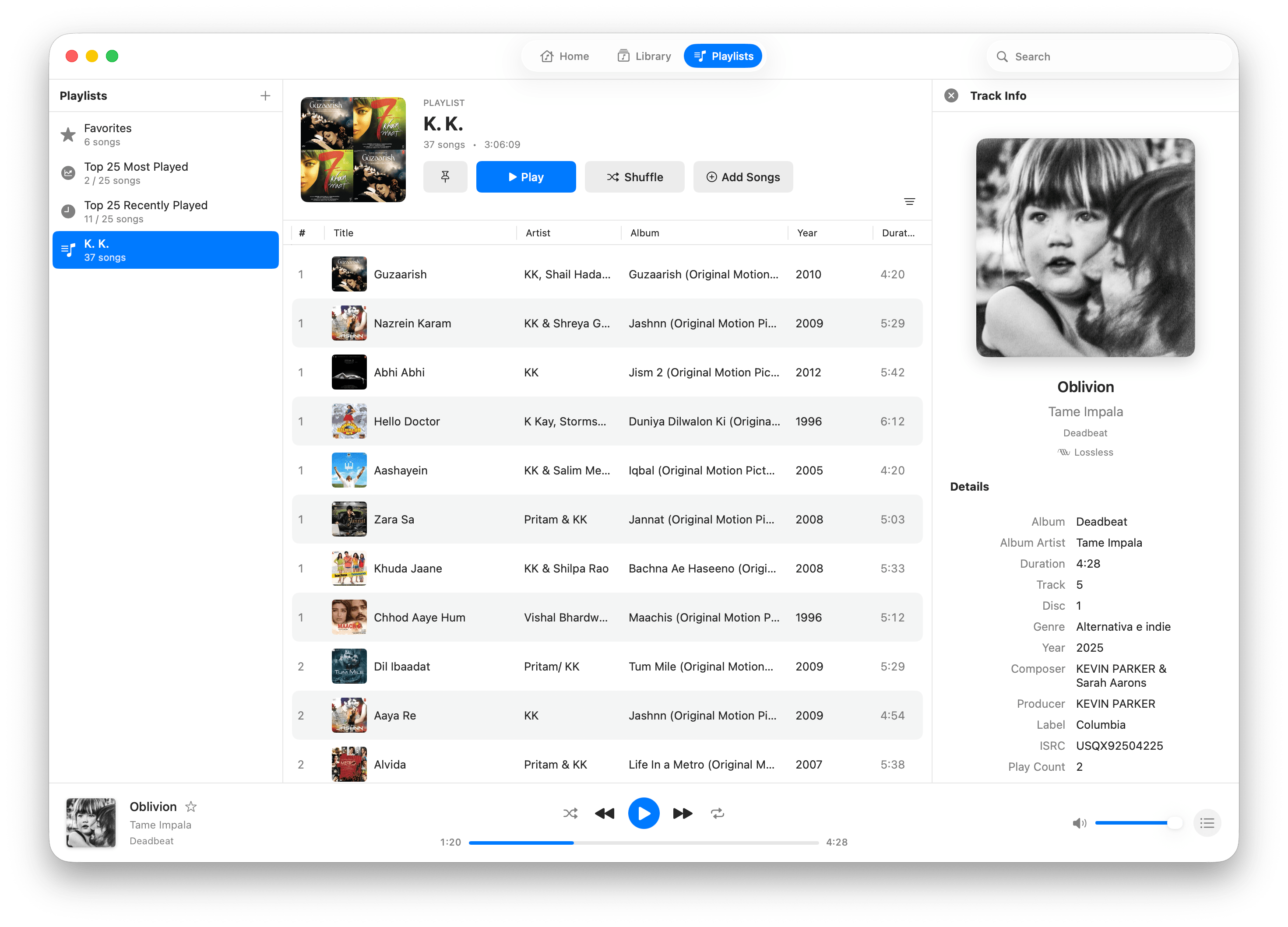This screenshot has height=927, width=1288.
Task: Select the Aashayein track
Action: (607, 471)
